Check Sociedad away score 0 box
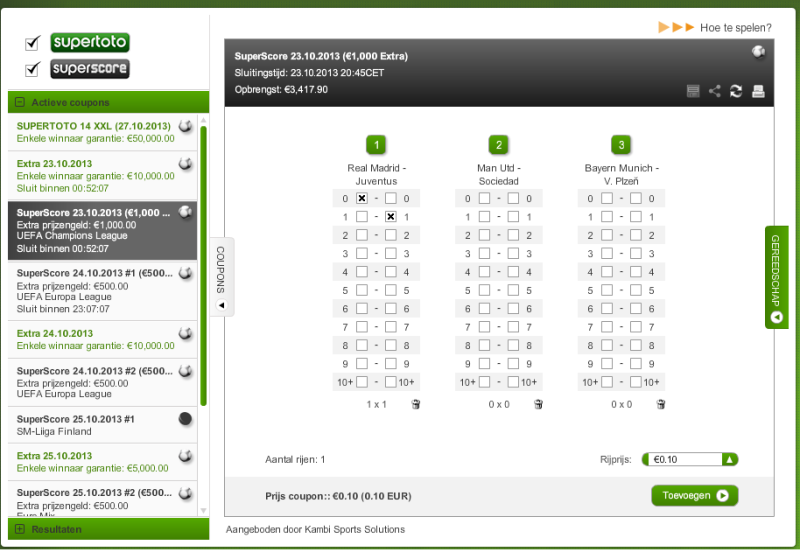800x552 pixels. click(513, 198)
